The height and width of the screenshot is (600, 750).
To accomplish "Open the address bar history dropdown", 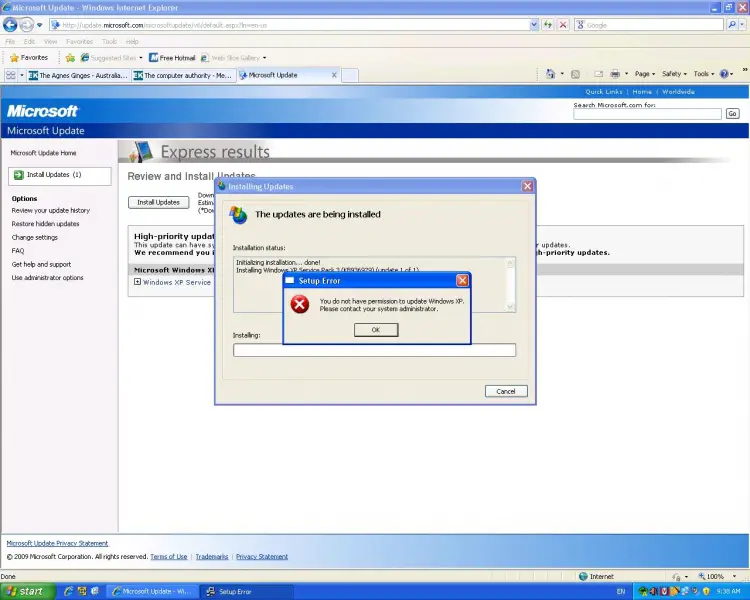I will click(534, 25).
